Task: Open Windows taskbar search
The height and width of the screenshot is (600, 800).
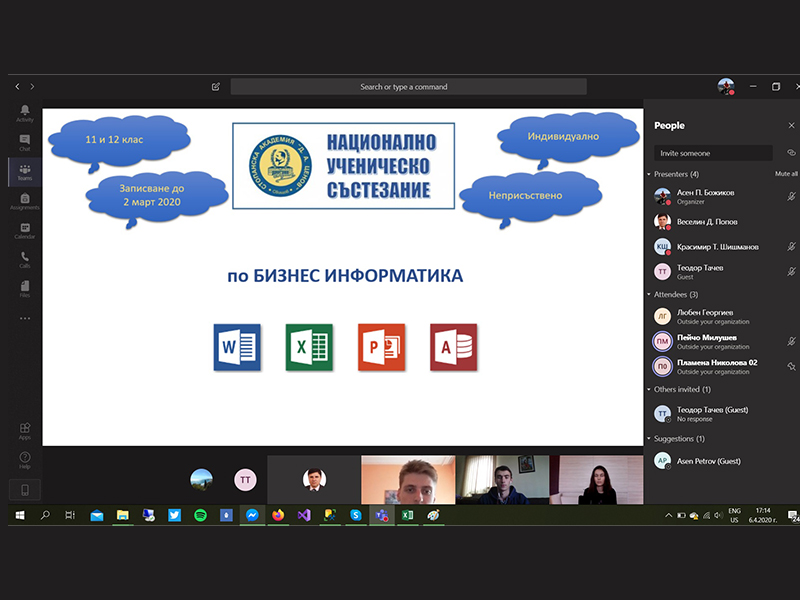Action: pyautogui.click(x=45, y=515)
